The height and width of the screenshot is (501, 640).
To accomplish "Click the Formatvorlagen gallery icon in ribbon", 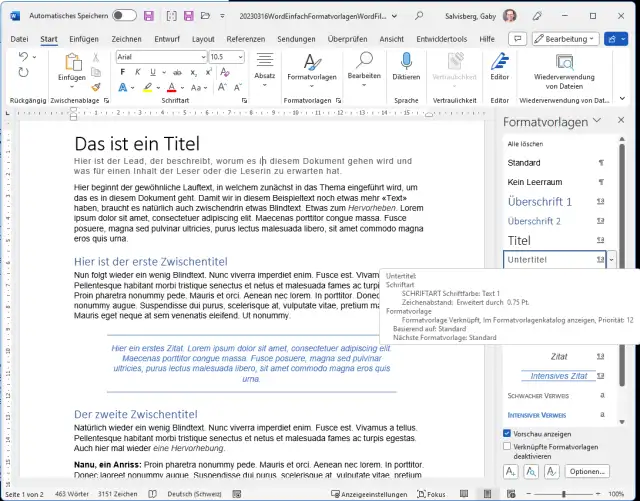I will click(x=312, y=63).
